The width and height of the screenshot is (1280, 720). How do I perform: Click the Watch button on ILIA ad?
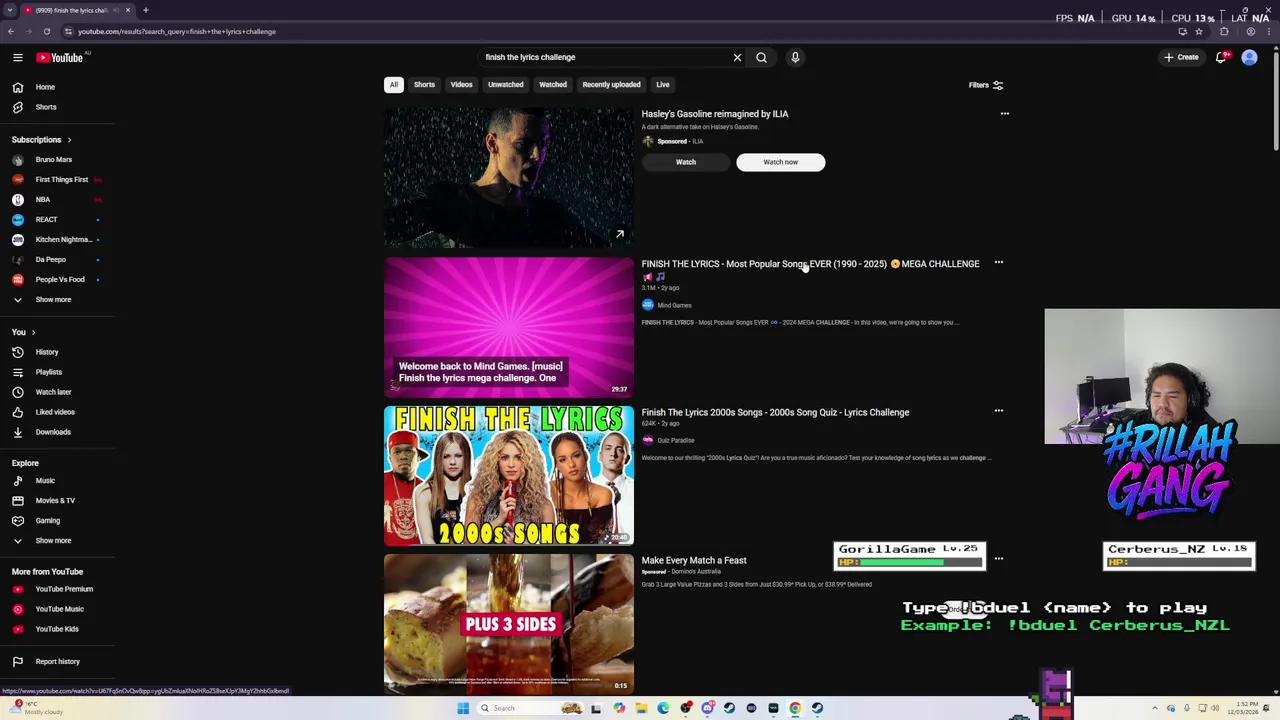pyautogui.click(x=686, y=162)
